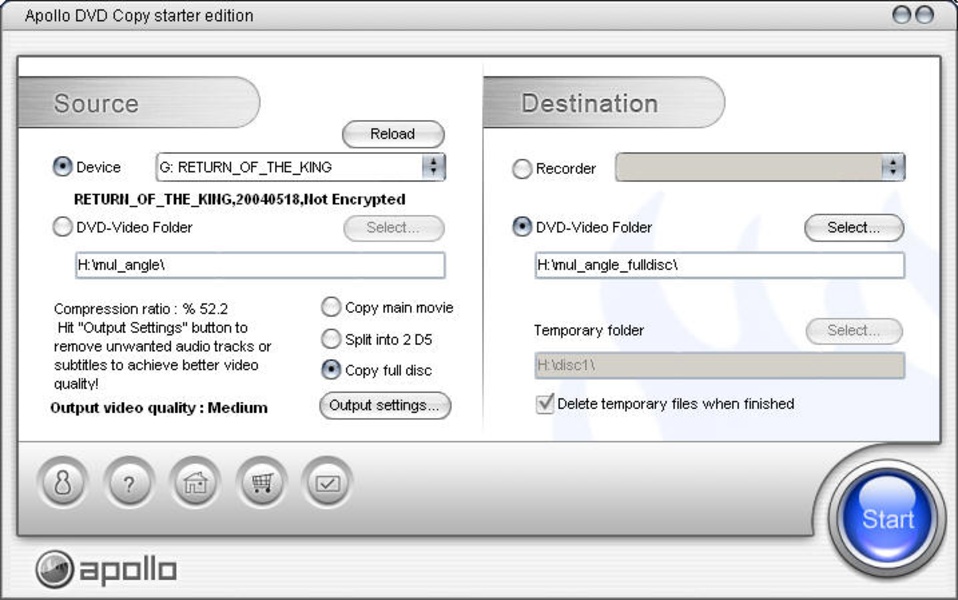Select the Device source radio button
958x600 pixels.
click(x=63, y=167)
